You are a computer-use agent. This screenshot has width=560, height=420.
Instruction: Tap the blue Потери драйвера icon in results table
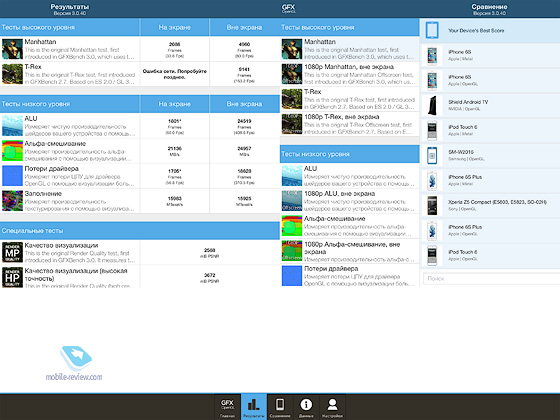pyautogui.click(x=12, y=176)
